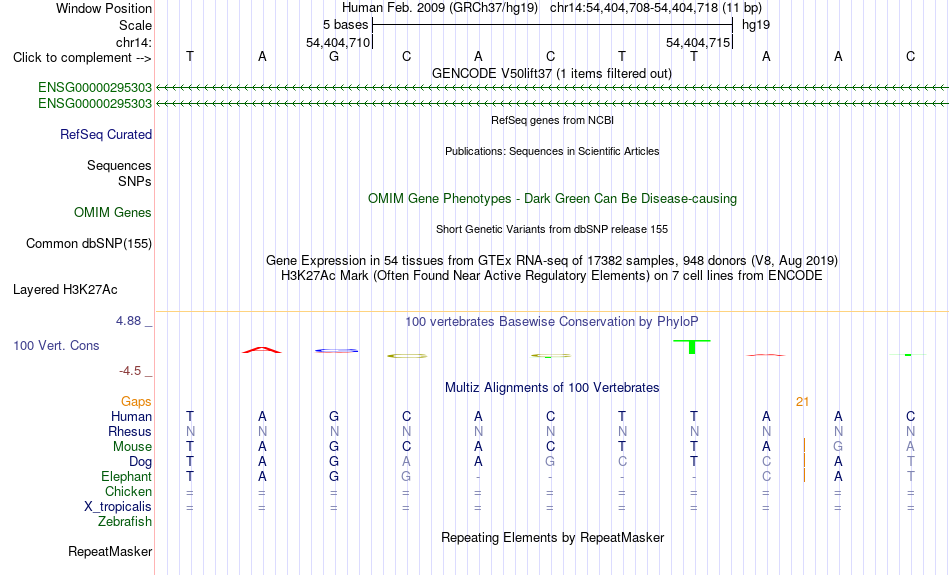The image size is (950, 575).
Task: Click the chr14:54,404,708-54,404,718 position text
Action: (634, 8)
